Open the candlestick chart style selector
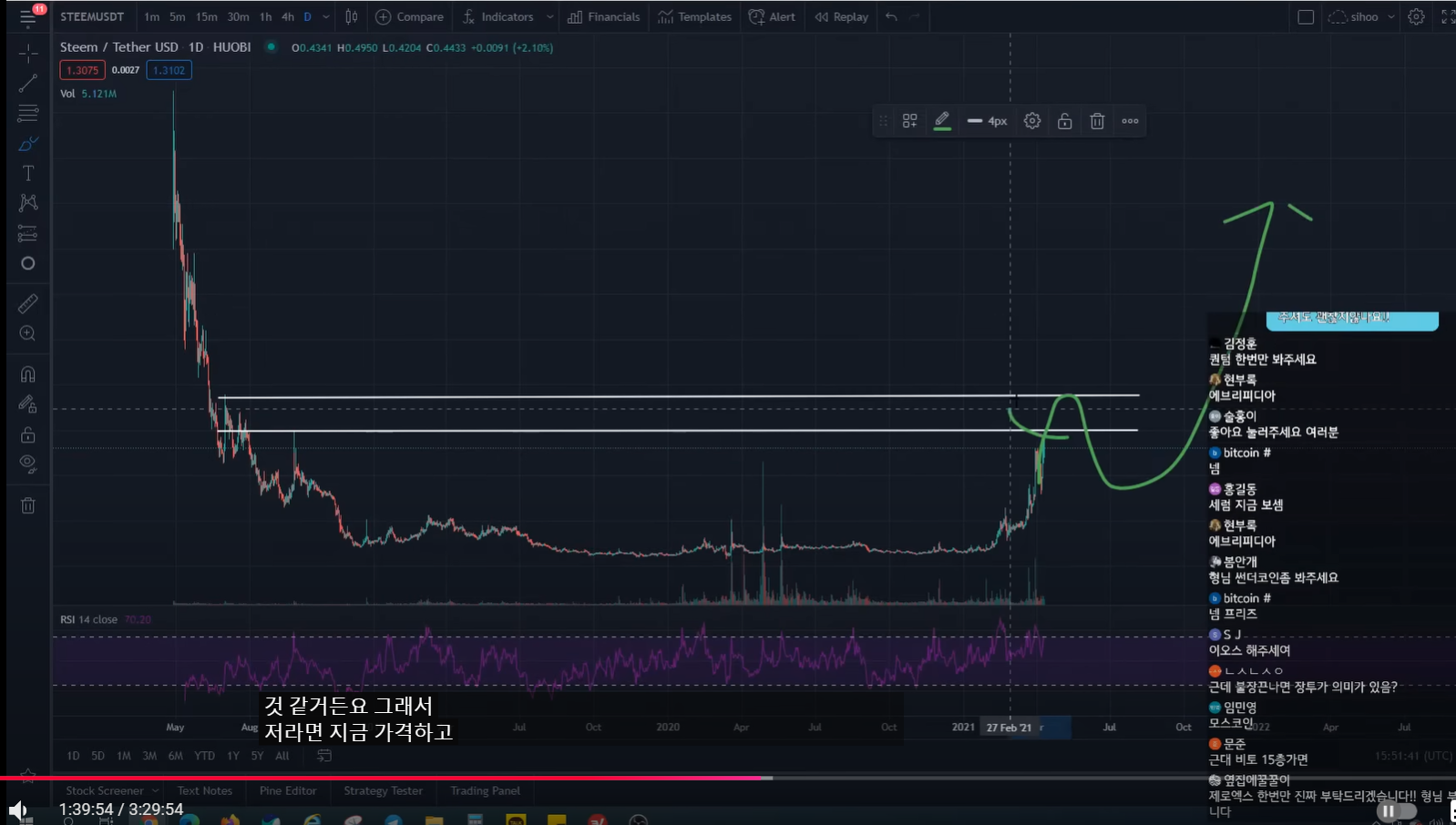Screen dimensions: 1456x825 [351, 16]
